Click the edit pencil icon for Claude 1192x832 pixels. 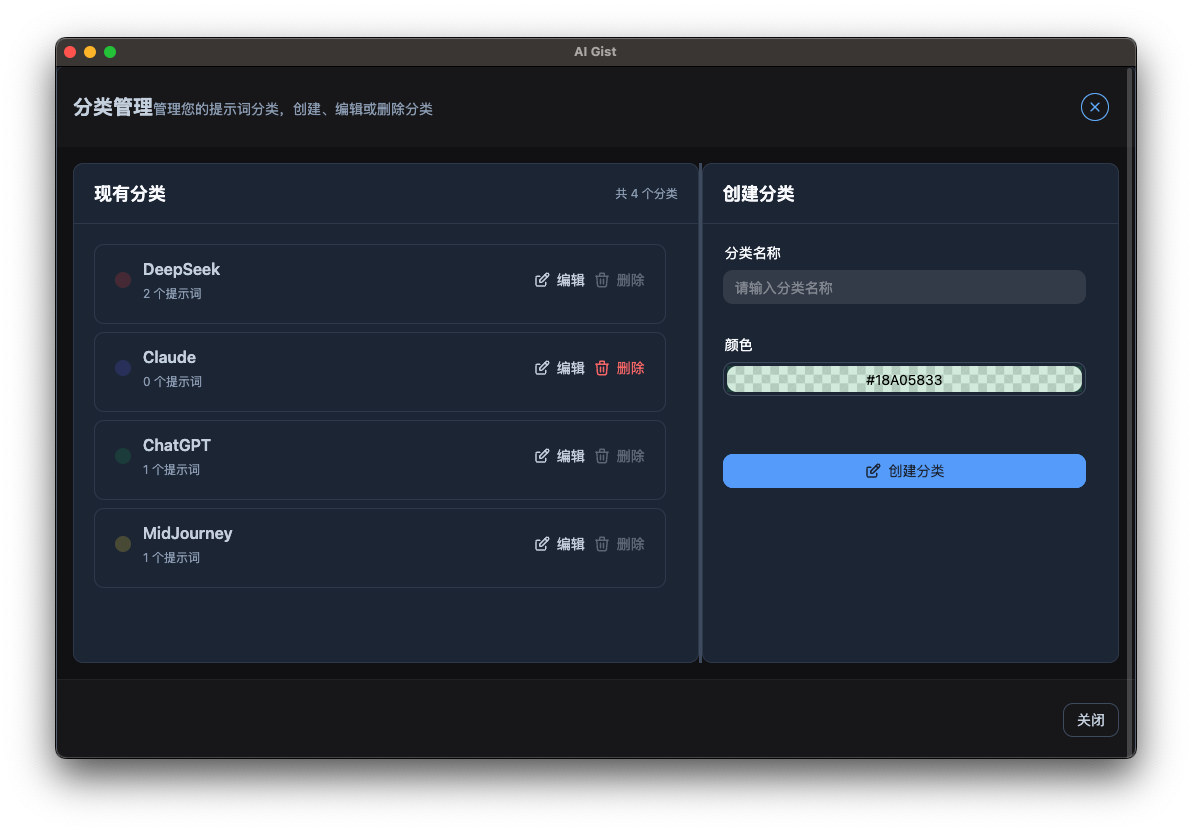coord(542,368)
